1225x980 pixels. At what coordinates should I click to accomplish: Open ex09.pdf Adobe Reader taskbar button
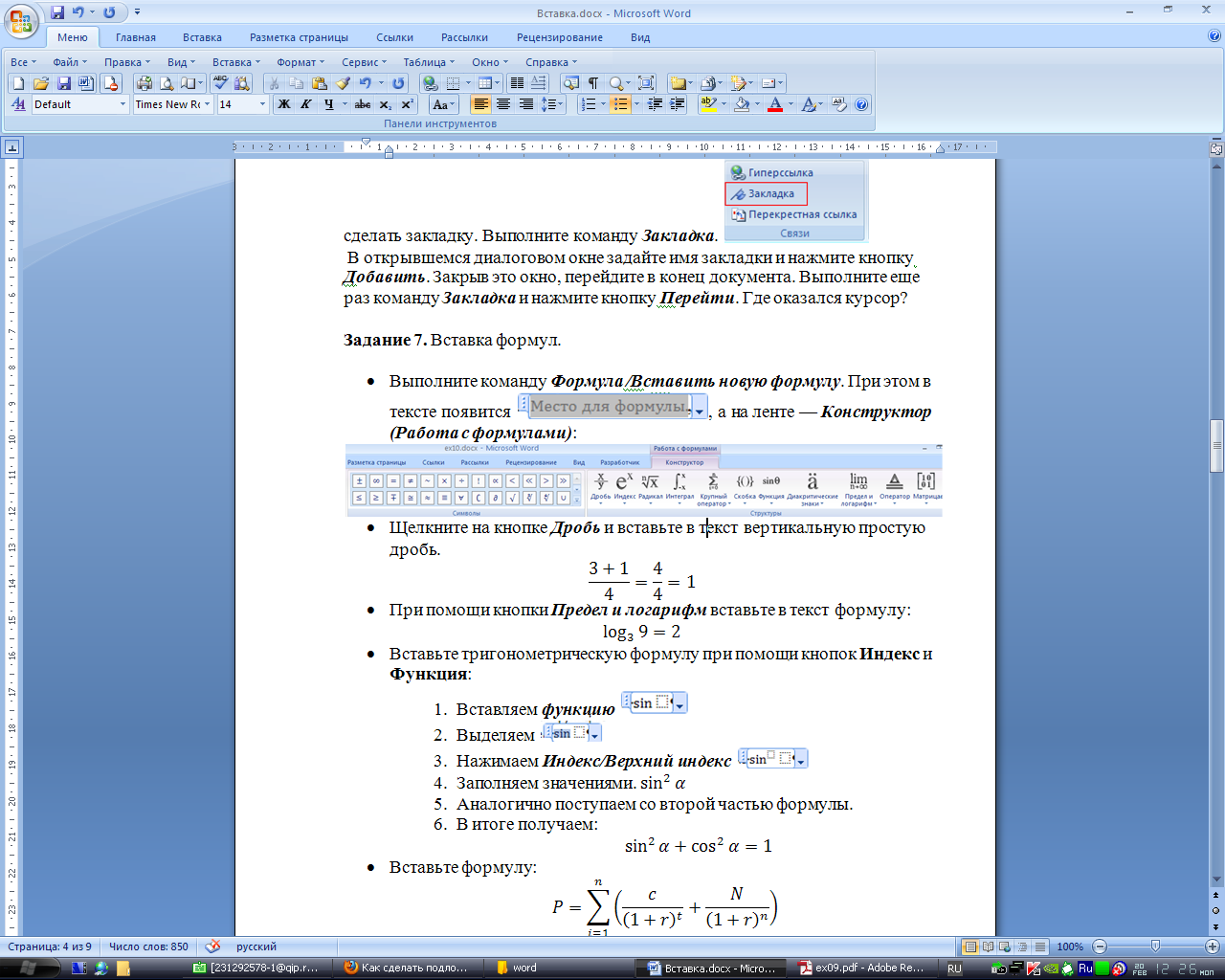point(862,968)
